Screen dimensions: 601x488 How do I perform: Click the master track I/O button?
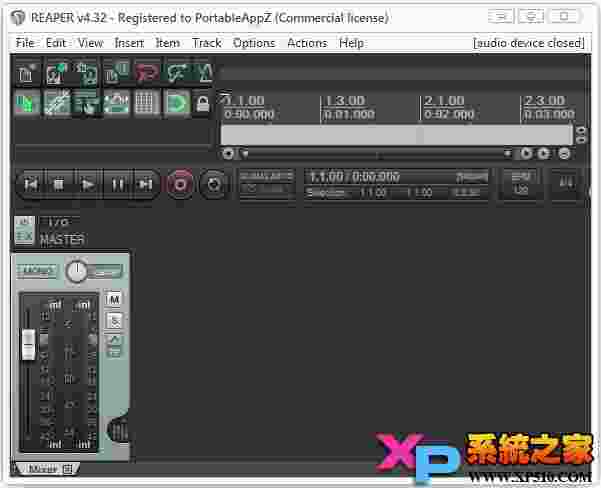58,222
